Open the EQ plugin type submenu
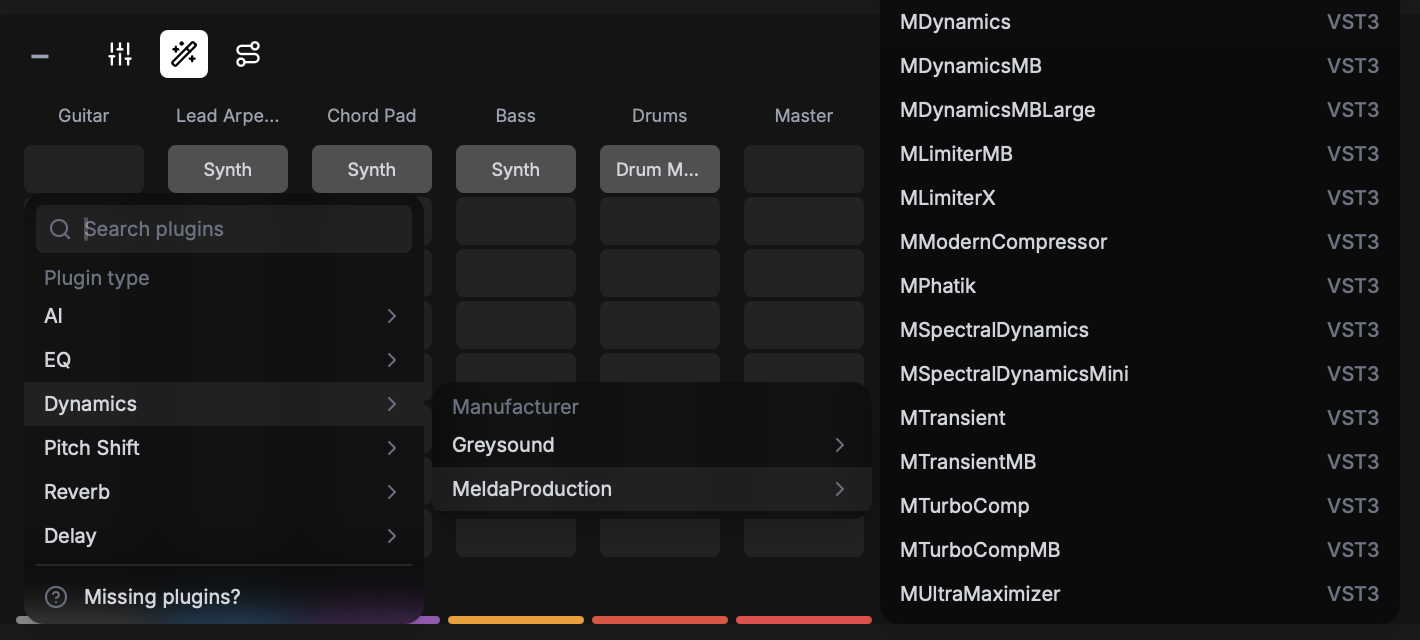The width and height of the screenshot is (1420, 640). (x=224, y=360)
